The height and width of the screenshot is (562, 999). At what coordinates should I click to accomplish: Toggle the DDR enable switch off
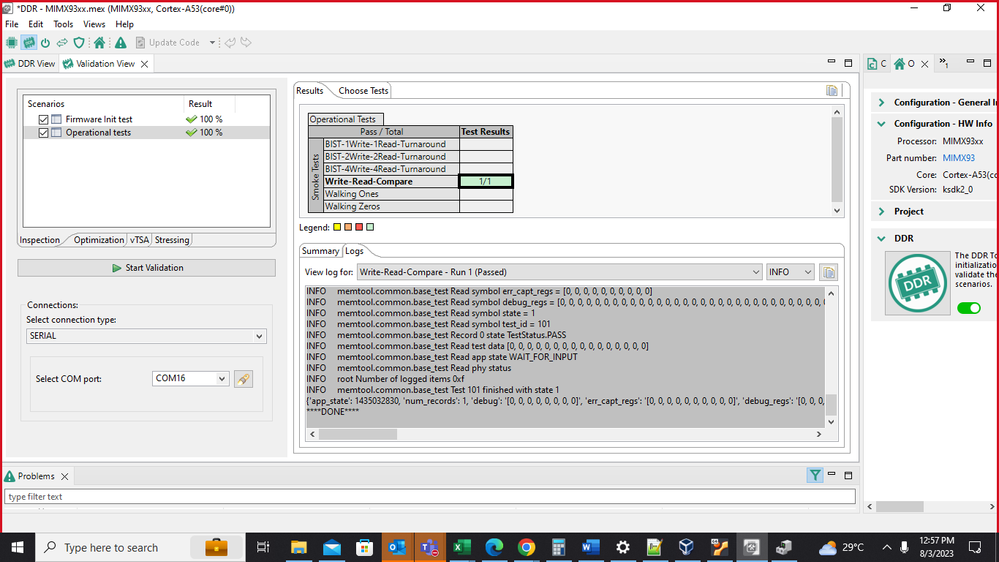click(969, 308)
